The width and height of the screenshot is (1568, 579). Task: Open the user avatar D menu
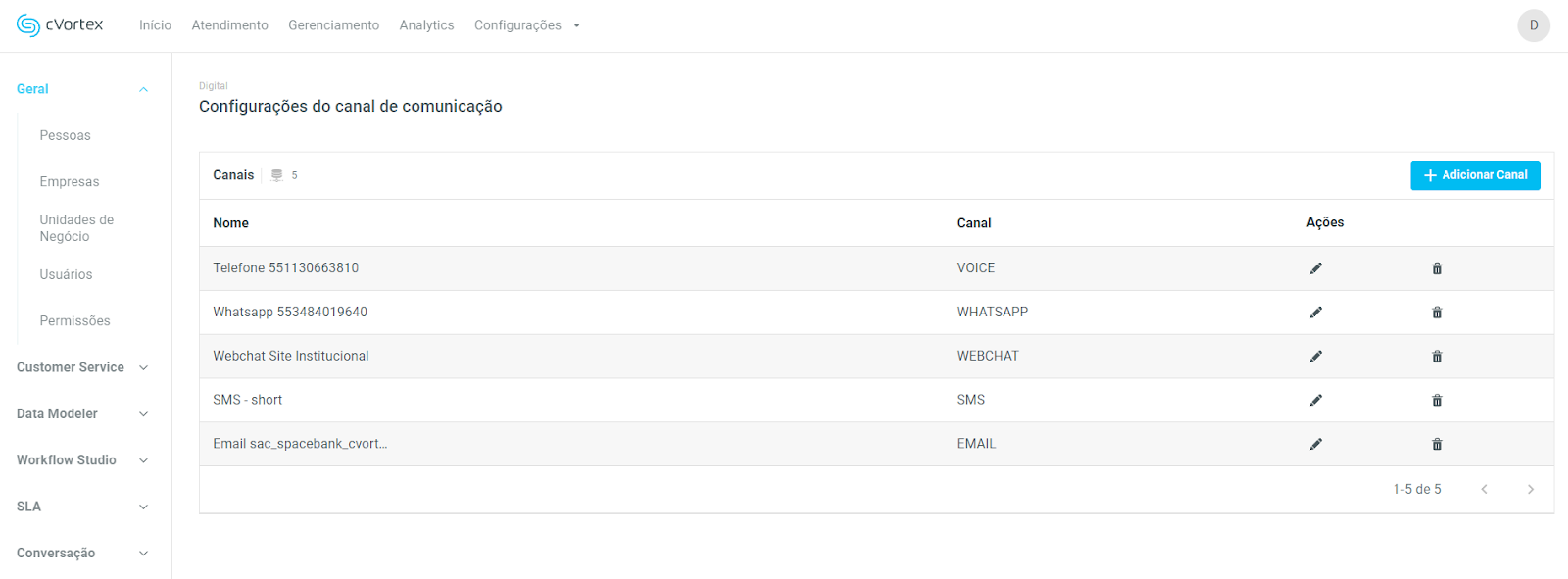[1533, 25]
